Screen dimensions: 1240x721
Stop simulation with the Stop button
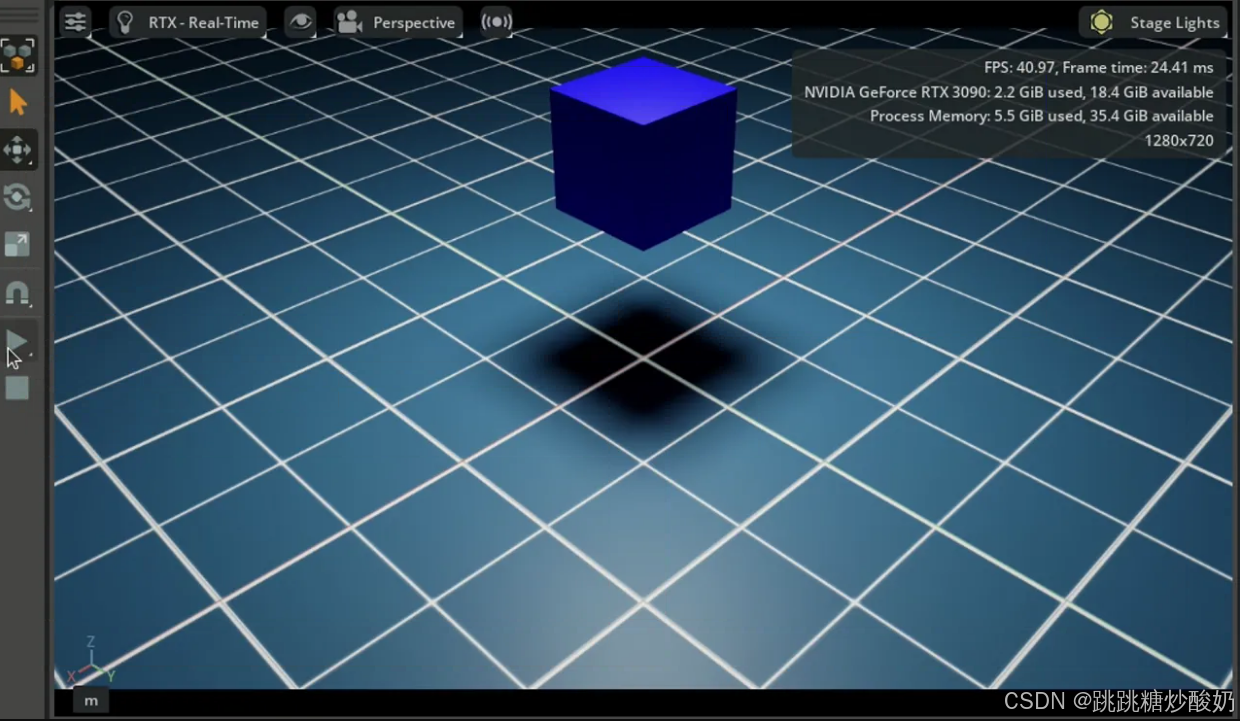pyautogui.click(x=18, y=388)
